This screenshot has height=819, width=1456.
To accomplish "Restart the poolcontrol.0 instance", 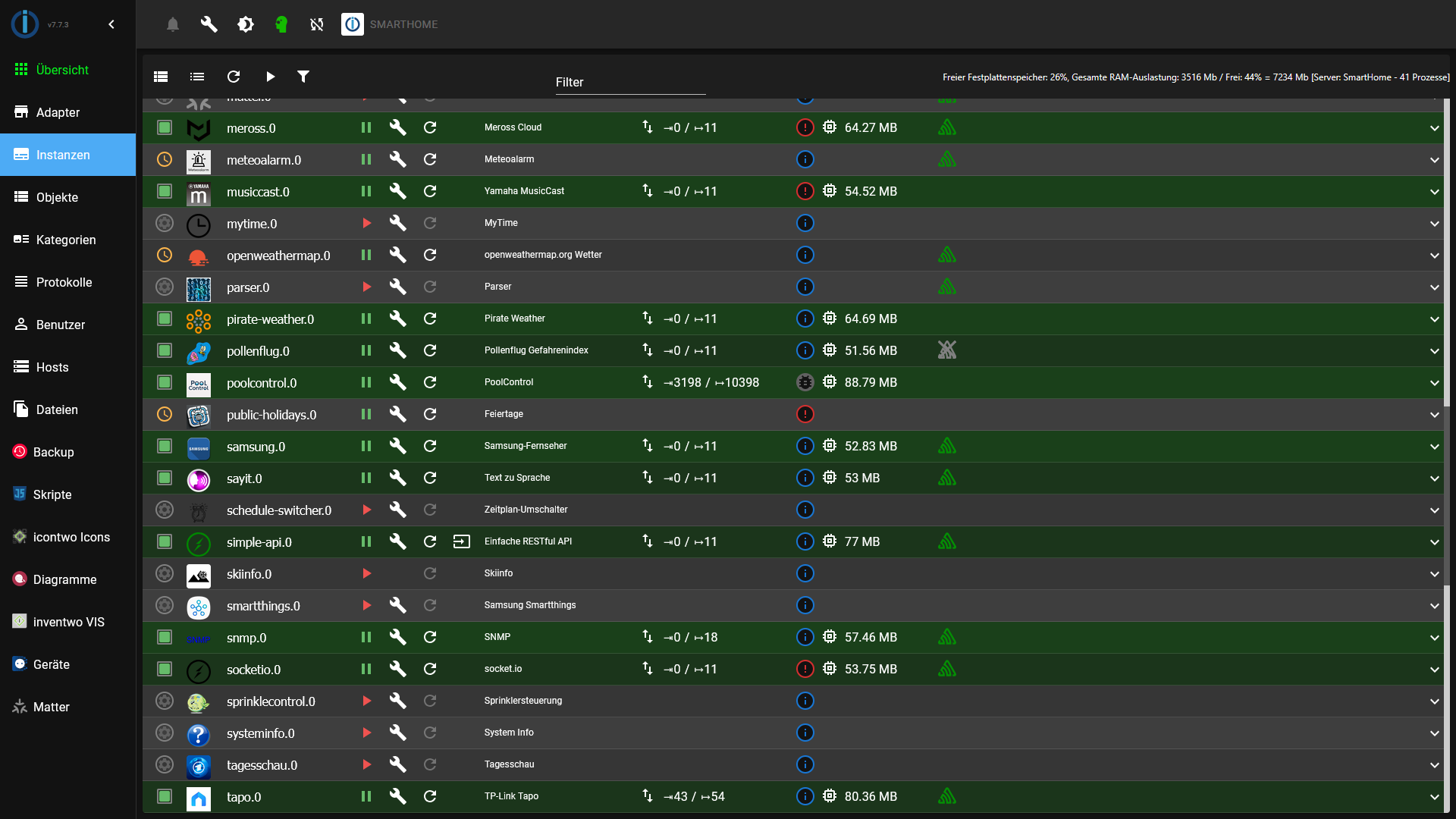I will (430, 382).
